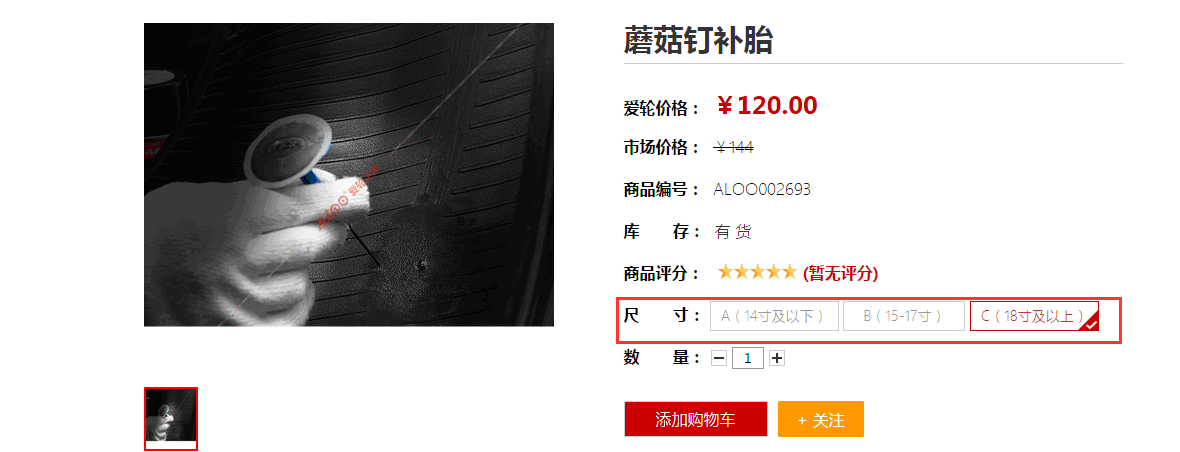
Task: Click the product title 蘑菇钉补胎
Action: [x=698, y=41]
